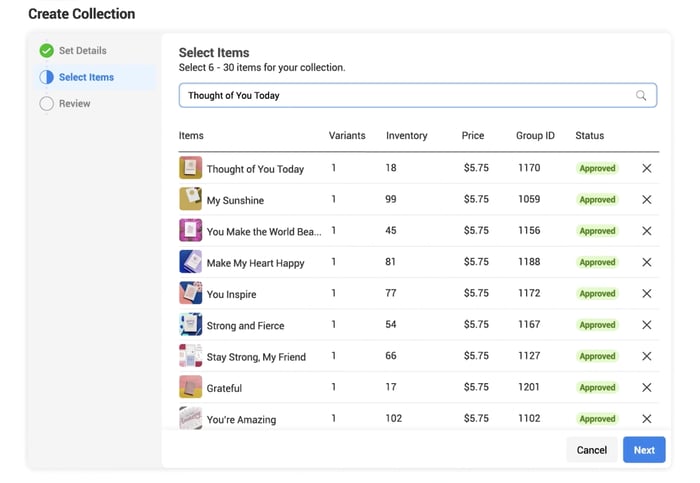Remove Strong and Fierce item

[646, 325]
